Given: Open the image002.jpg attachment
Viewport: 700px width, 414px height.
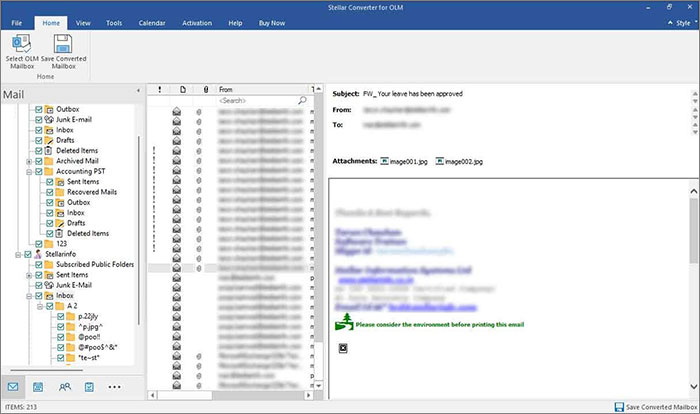Looking at the screenshot, I should click(459, 161).
